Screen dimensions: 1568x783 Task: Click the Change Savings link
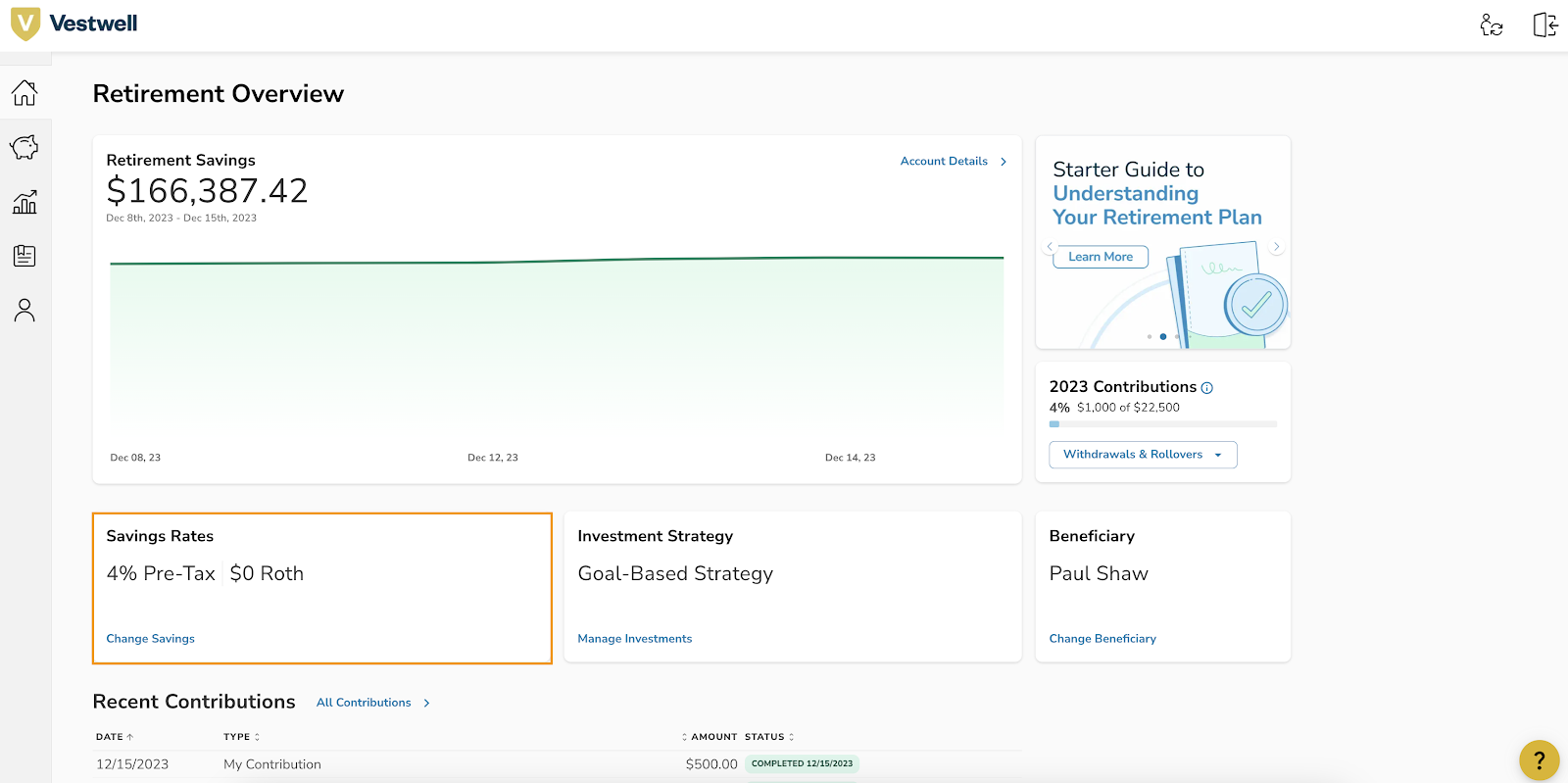click(x=150, y=639)
